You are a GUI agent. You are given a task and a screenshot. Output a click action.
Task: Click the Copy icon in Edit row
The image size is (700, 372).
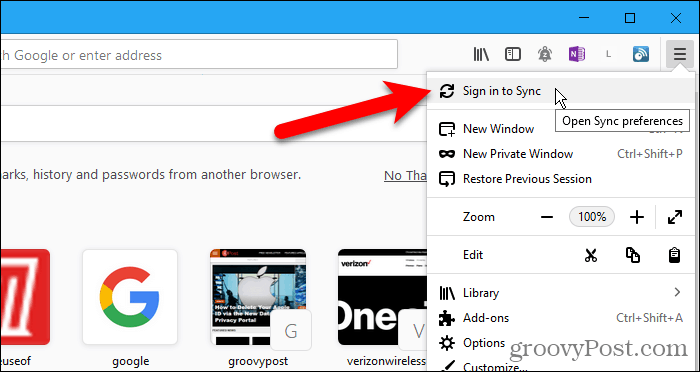(x=633, y=255)
